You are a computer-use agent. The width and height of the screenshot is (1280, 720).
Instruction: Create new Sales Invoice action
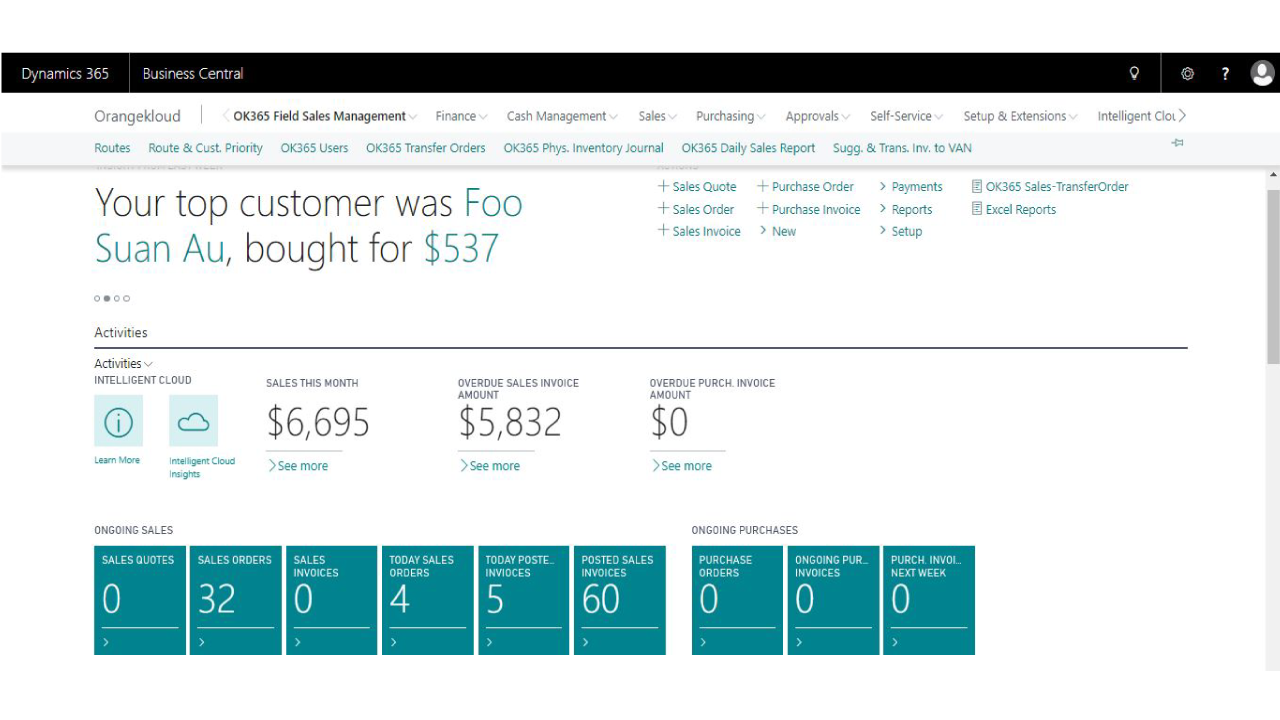(699, 231)
